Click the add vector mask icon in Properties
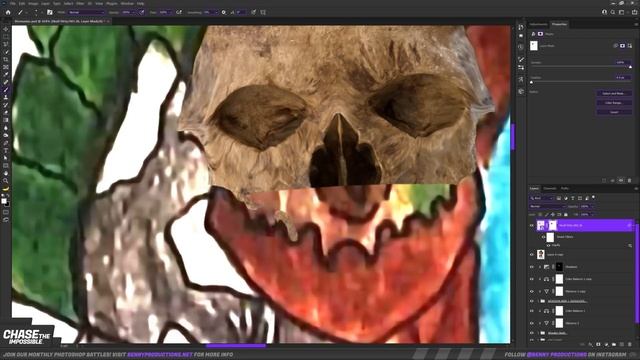 [630, 46]
